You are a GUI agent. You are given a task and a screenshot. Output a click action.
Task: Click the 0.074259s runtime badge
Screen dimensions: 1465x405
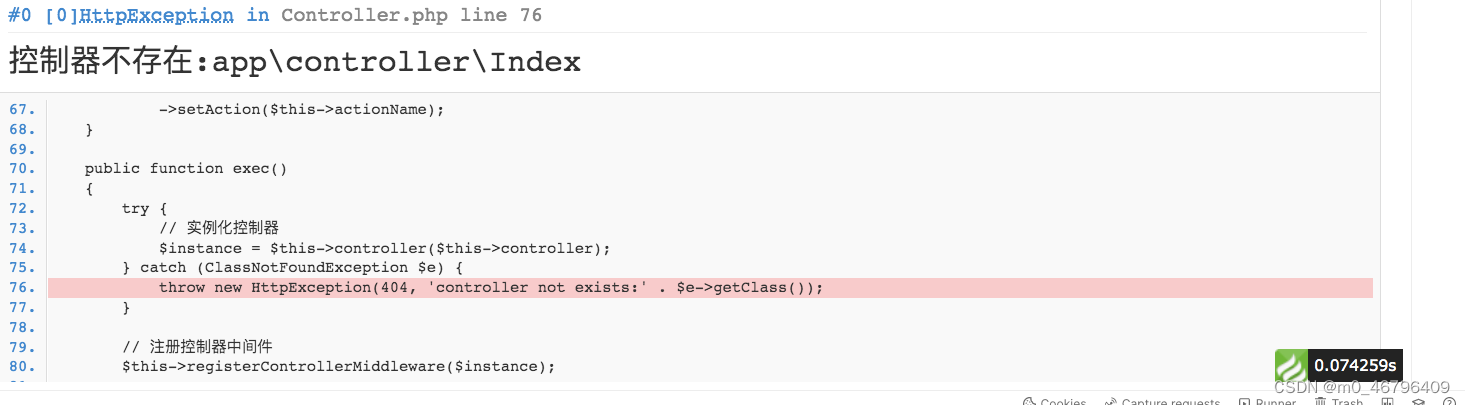tap(1355, 366)
